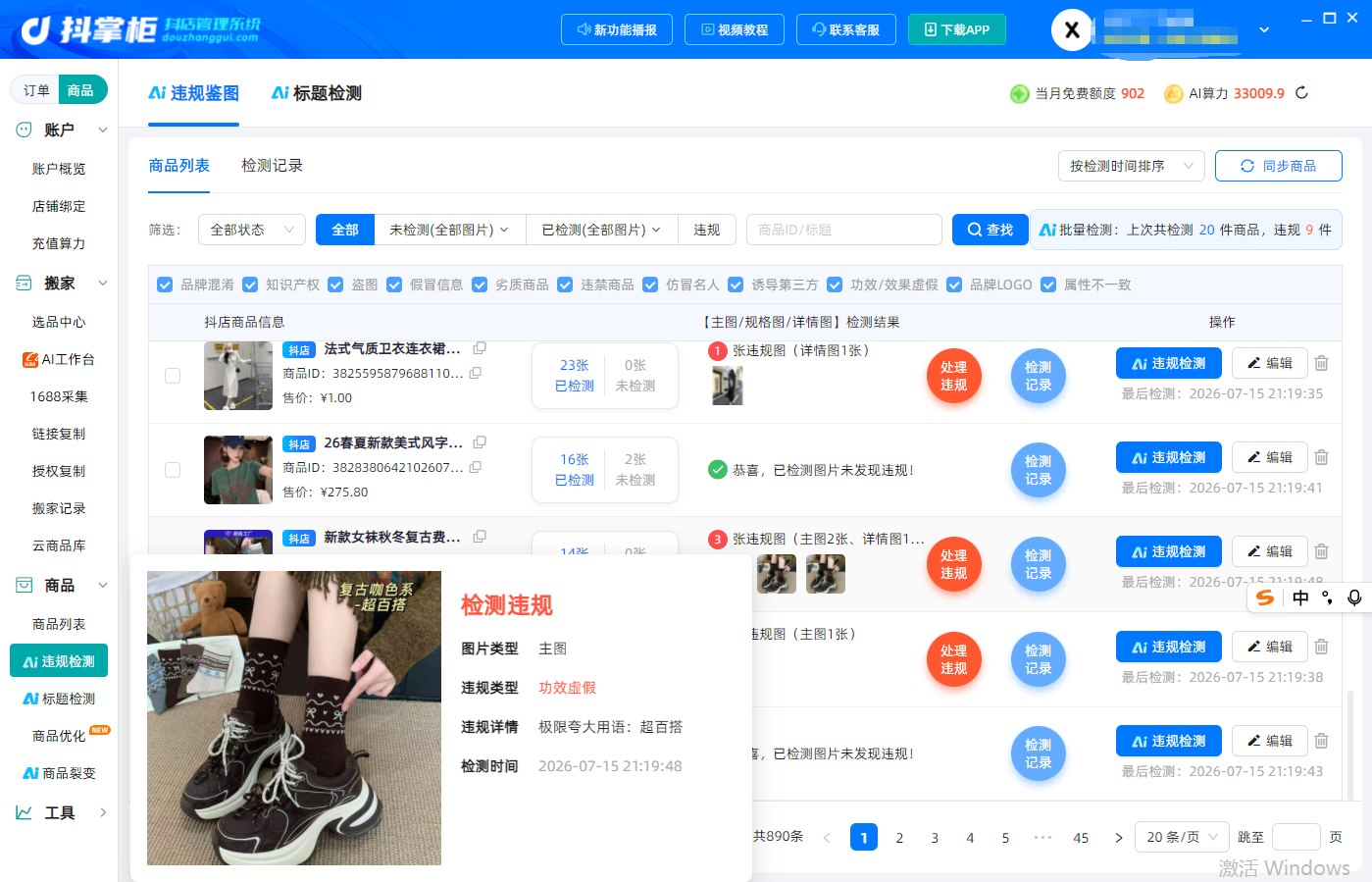Copy the product ID 3825595879688110

476,373
